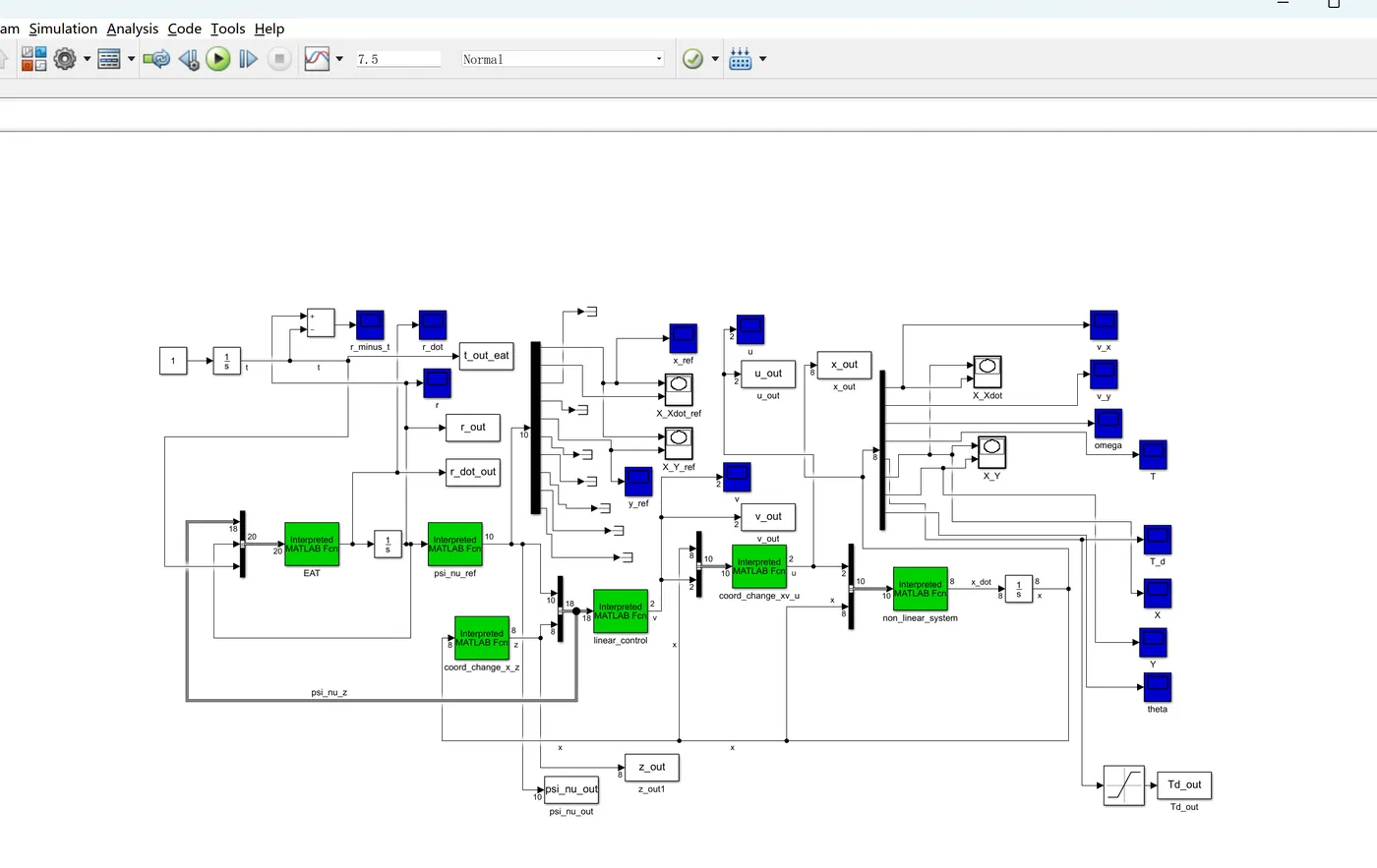Open the Model Explorer icon
1377x868 pixels.
point(109,59)
